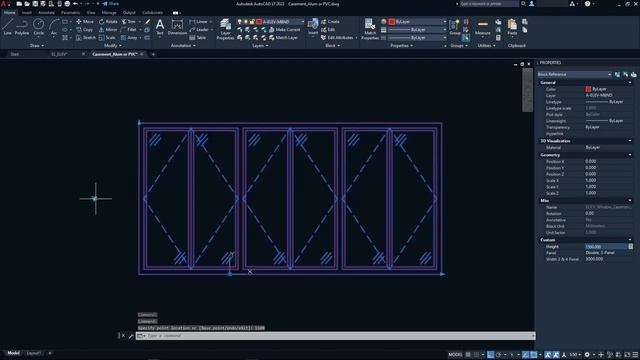Viewport: 640px width, 360px height.
Task: Toggle grid display in status bar
Action: (468, 355)
